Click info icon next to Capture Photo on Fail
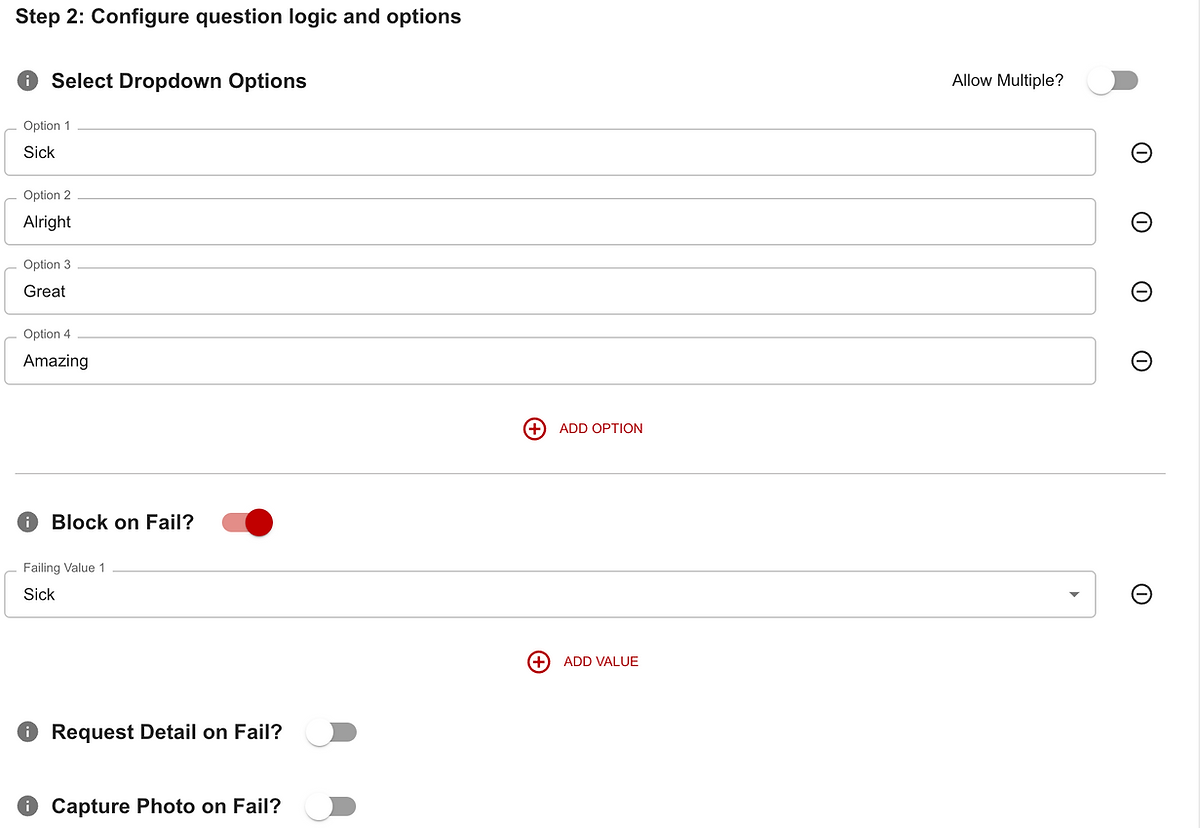Viewport: 1200px width, 828px height. pyautogui.click(x=29, y=806)
